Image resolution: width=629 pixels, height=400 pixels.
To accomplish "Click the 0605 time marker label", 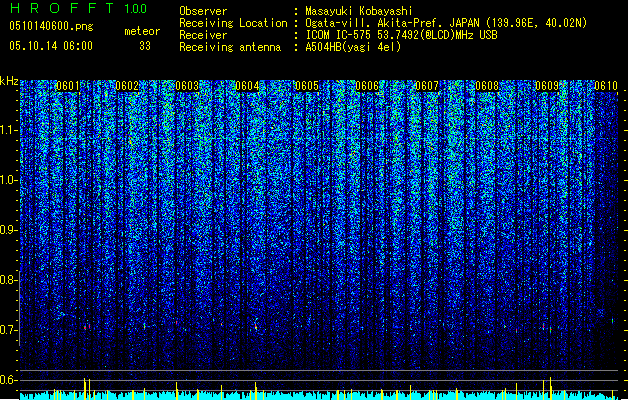I will click(307, 86).
